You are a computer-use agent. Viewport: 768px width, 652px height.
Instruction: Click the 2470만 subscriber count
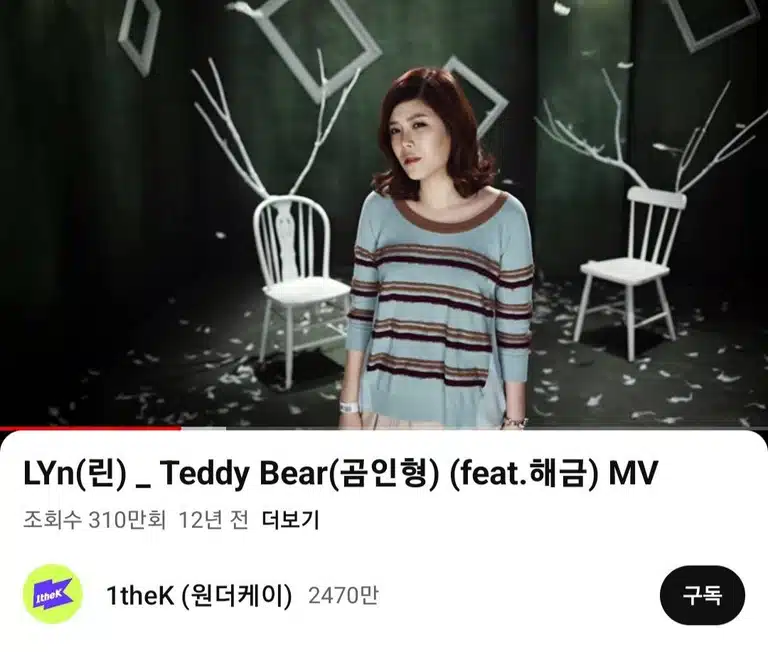point(343,596)
